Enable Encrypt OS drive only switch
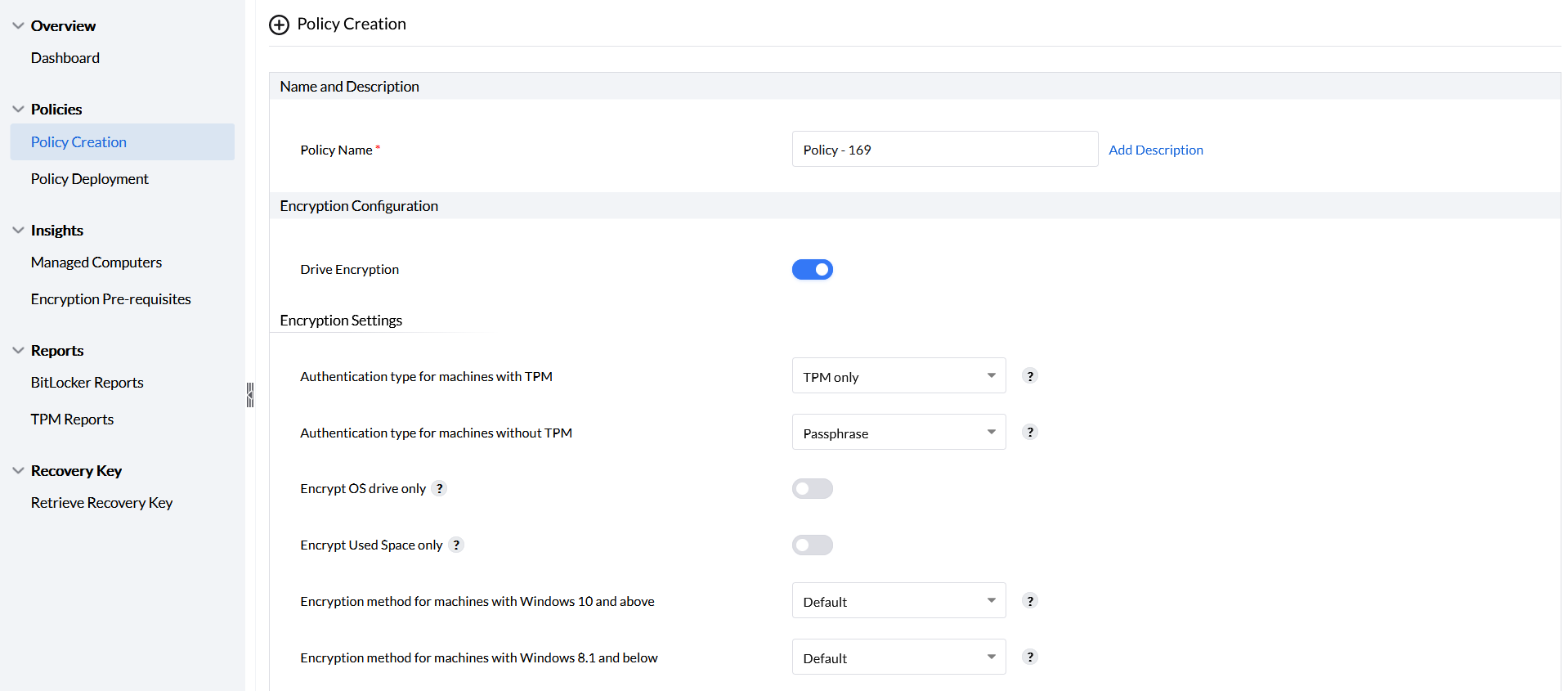Screen dimensions: 1568x691 812,489
